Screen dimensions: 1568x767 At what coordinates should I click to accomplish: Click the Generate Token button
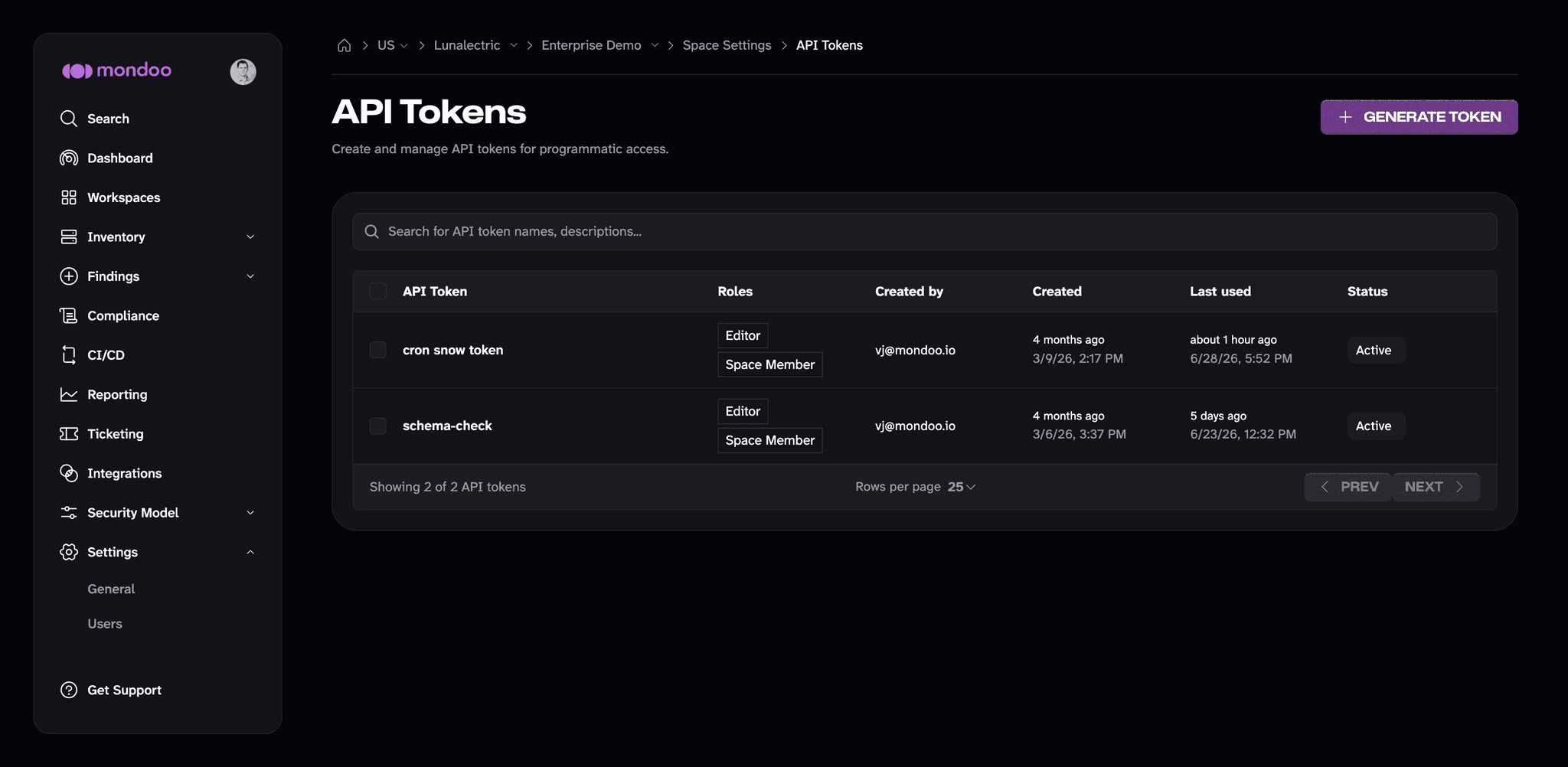click(1419, 117)
